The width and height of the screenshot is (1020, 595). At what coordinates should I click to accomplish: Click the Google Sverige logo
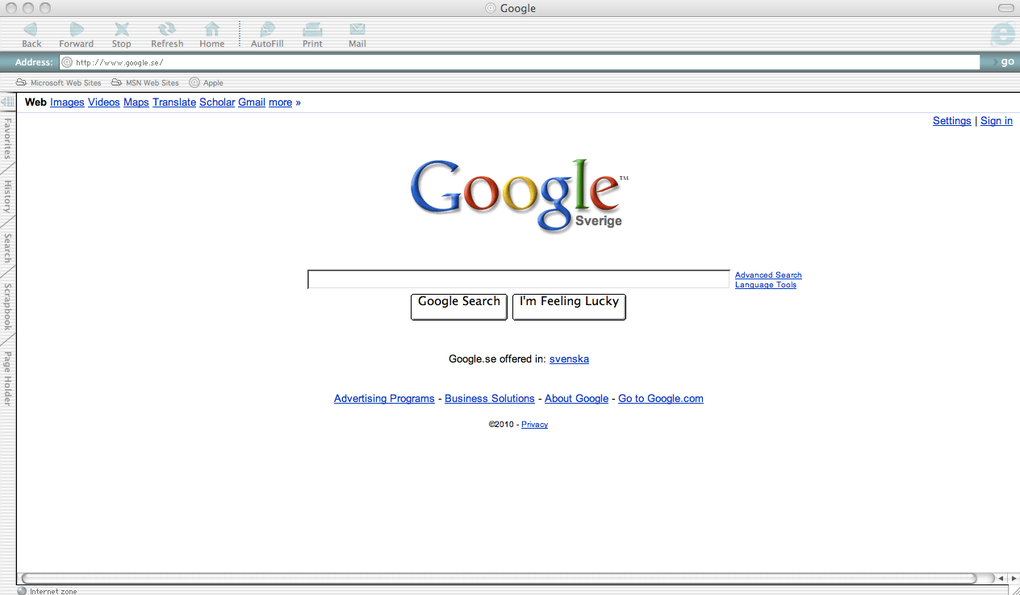click(519, 195)
